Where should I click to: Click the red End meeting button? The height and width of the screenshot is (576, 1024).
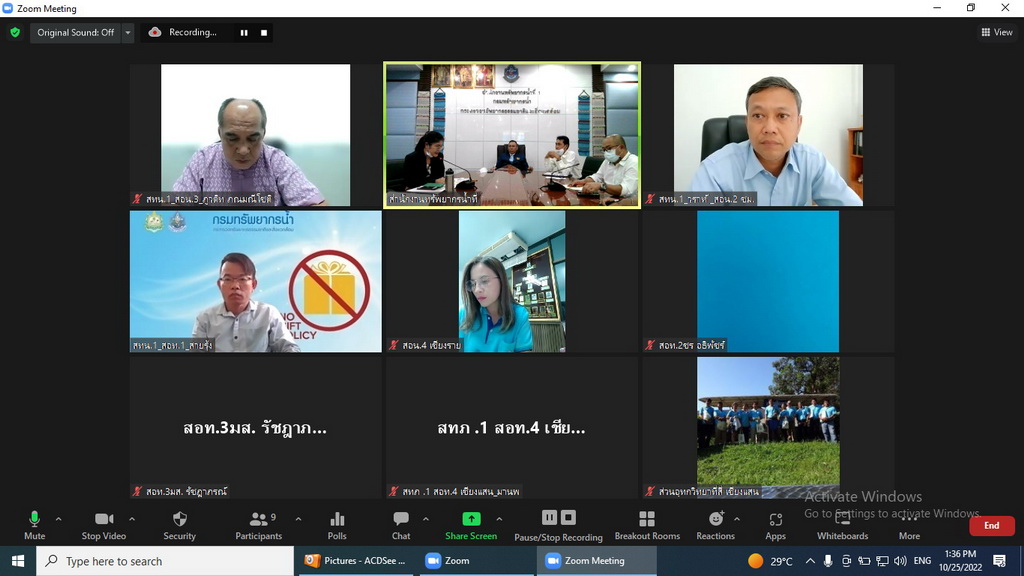[991, 525]
